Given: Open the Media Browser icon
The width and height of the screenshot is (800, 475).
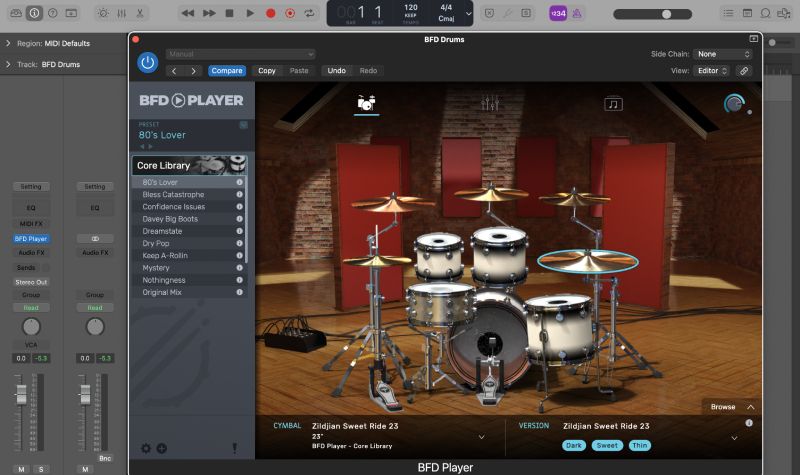Looking at the screenshot, I should (784, 13).
